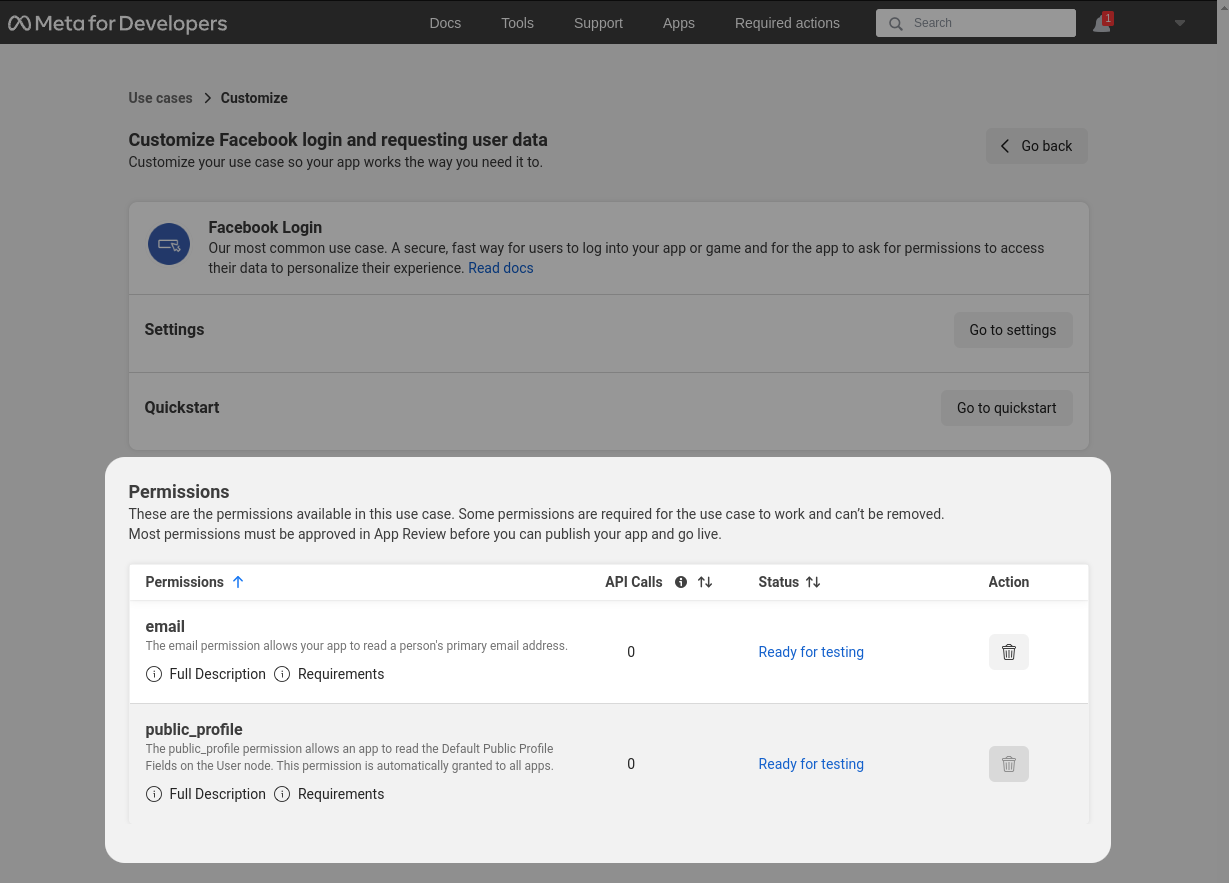Viewport: 1229px width, 883px height.
Task: Delete the email permission via trash icon
Action: pyautogui.click(x=1008, y=651)
